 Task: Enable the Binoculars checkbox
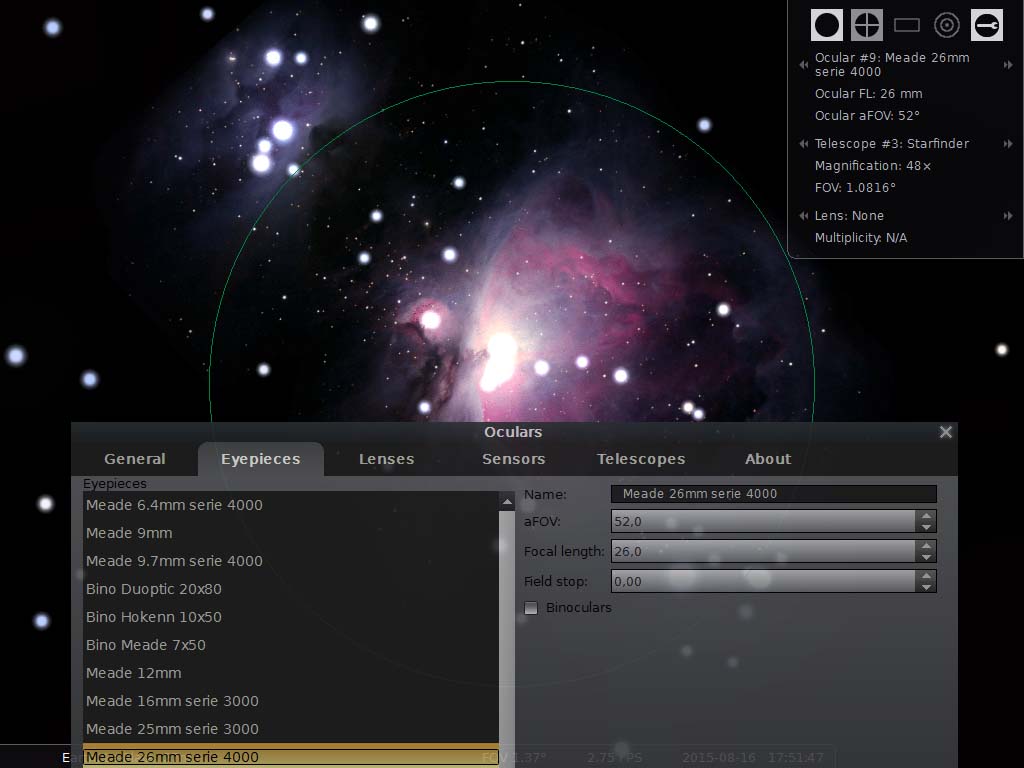point(531,608)
